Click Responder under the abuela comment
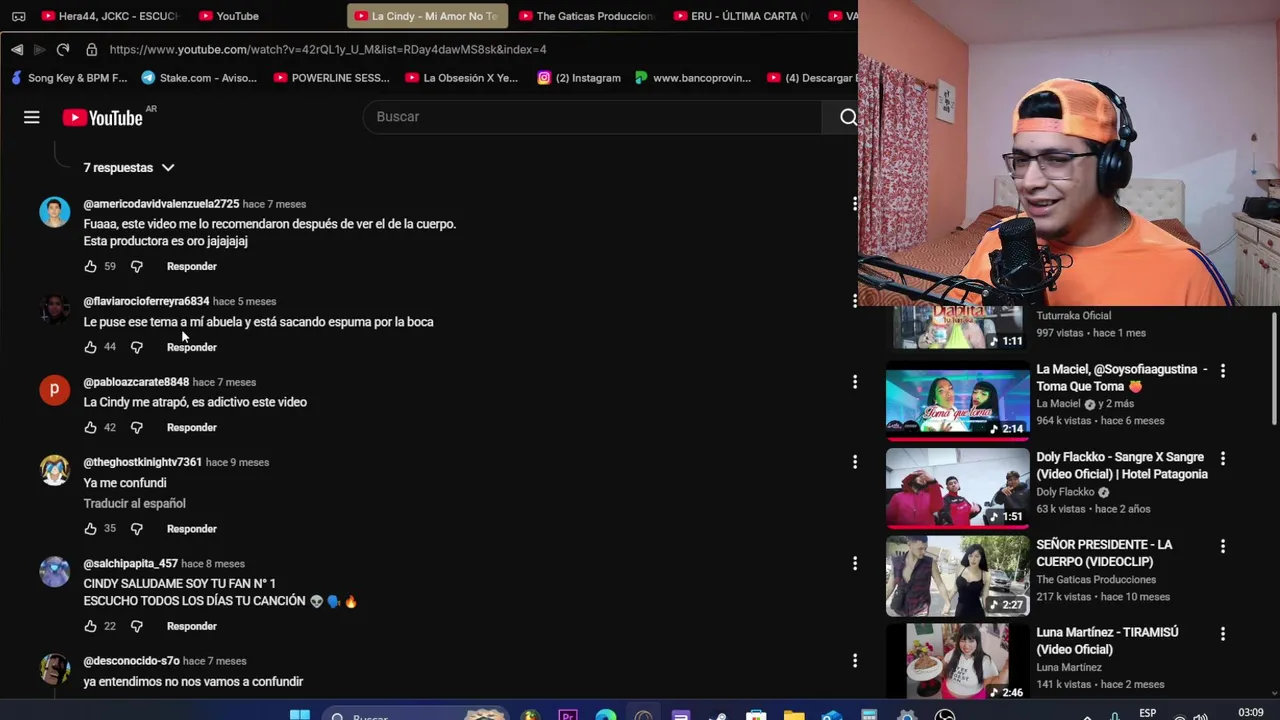This screenshot has height=720, width=1280. pos(192,347)
